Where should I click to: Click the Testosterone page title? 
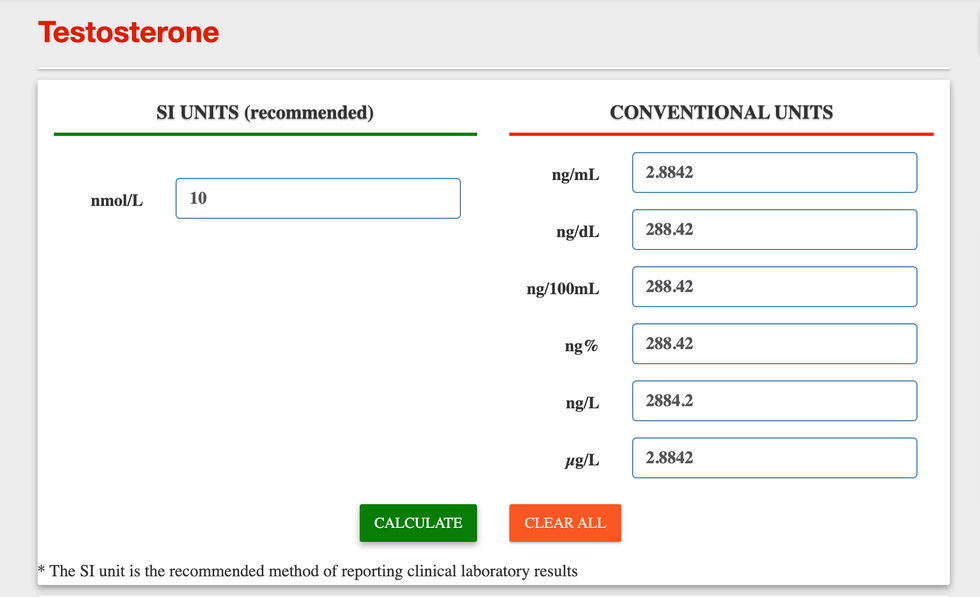pos(129,33)
